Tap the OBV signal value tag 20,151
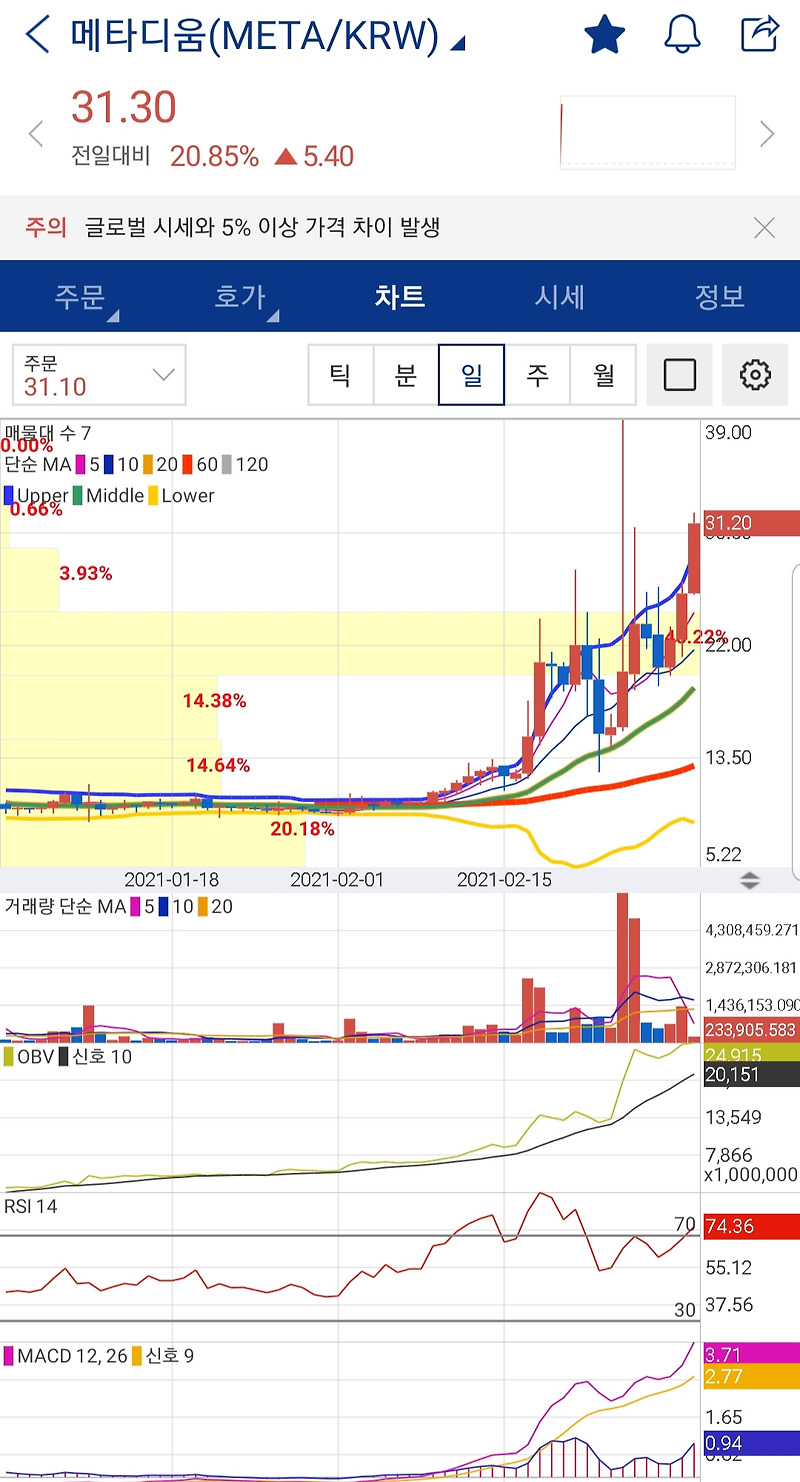This screenshot has height=1482, width=800. tap(751, 1074)
